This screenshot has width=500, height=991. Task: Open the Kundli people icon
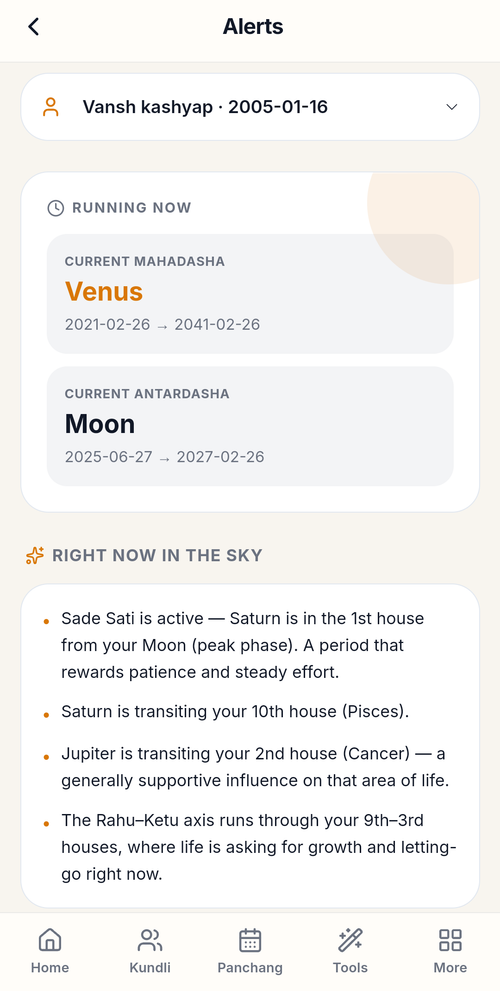coord(150,940)
